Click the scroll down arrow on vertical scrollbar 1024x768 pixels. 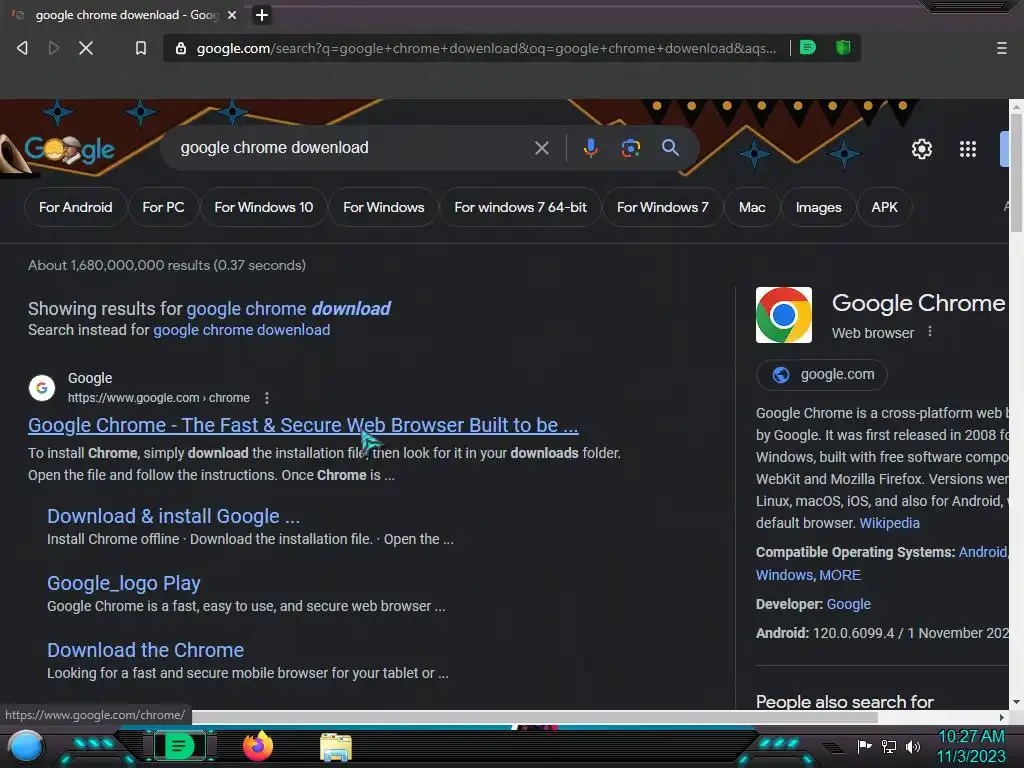click(x=1016, y=702)
